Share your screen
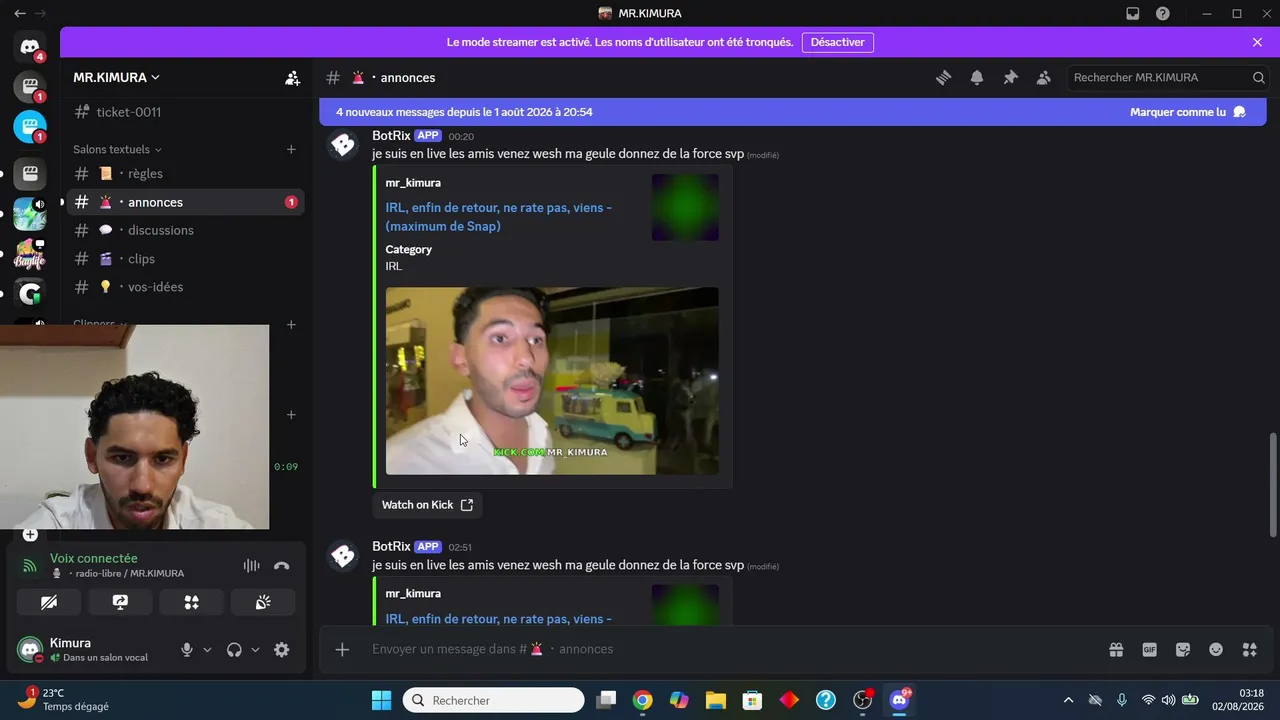The image size is (1280, 720). pyautogui.click(x=120, y=602)
